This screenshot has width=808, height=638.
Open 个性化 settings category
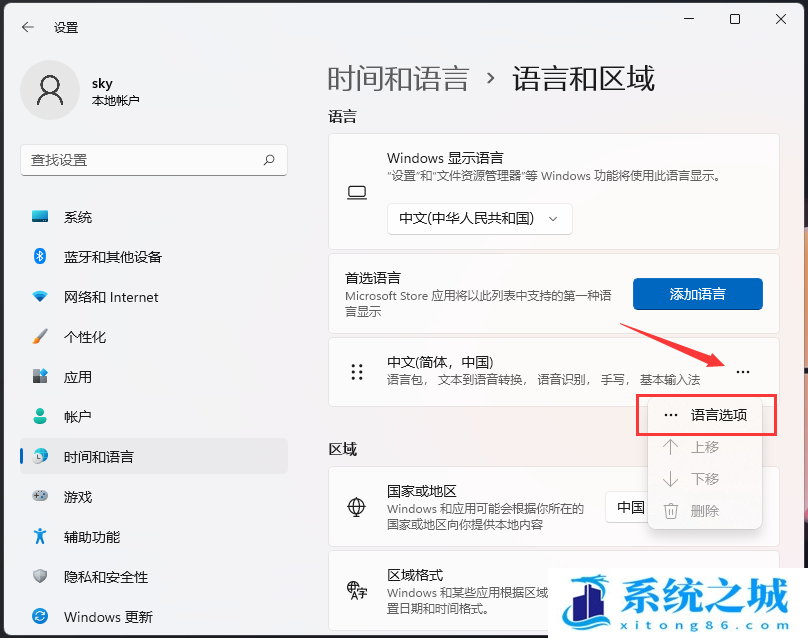point(154,337)
